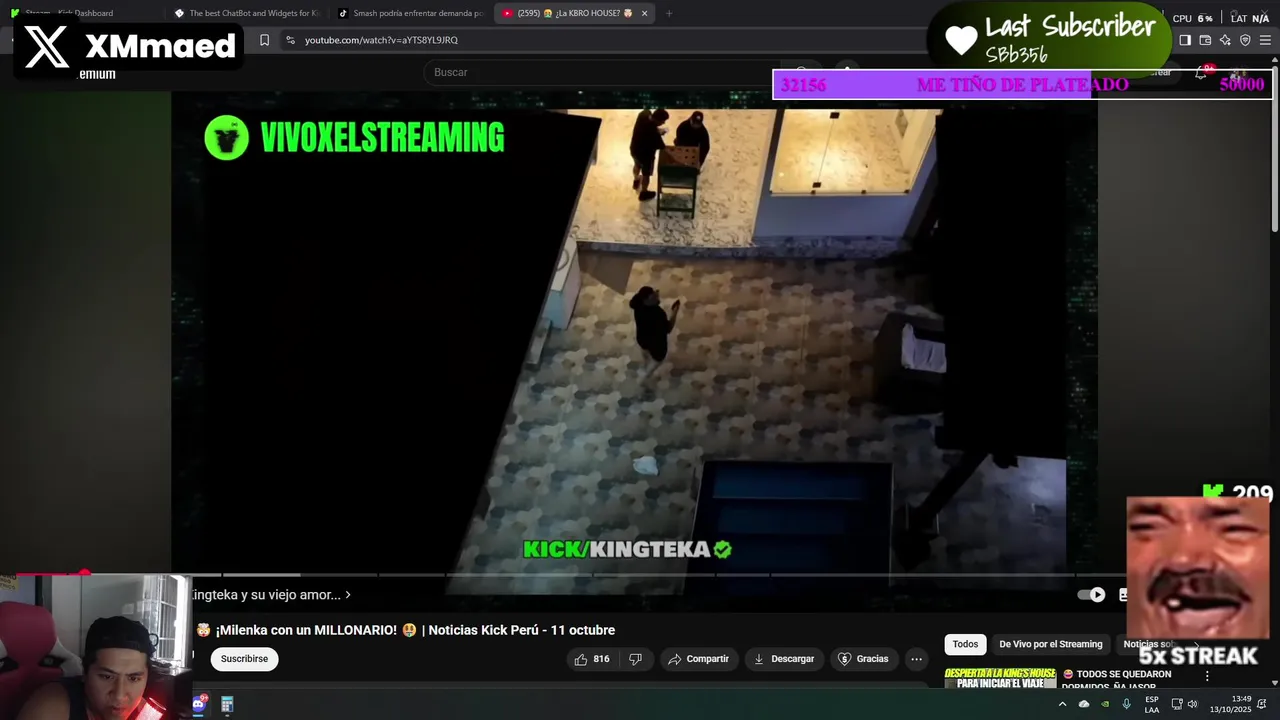
Task: Open the browser hamburger menu
Action: point(1266,40)
